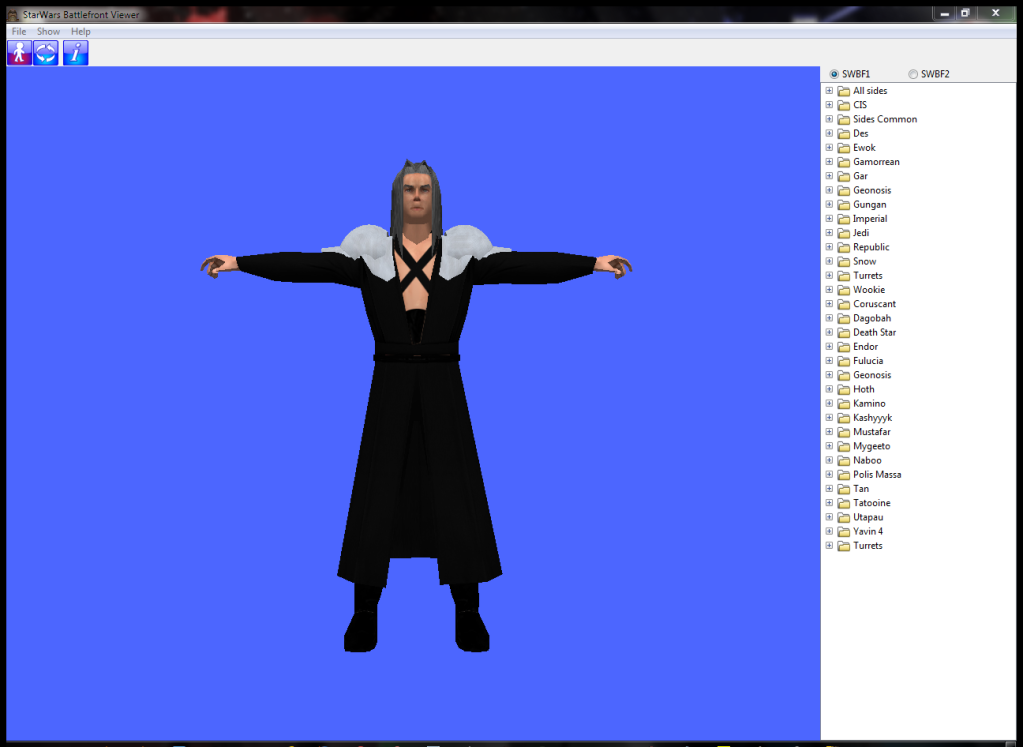Click the Imperial folder icon
The width and height of the screenshot is (1023, 747).
click(x=844, y=219)
